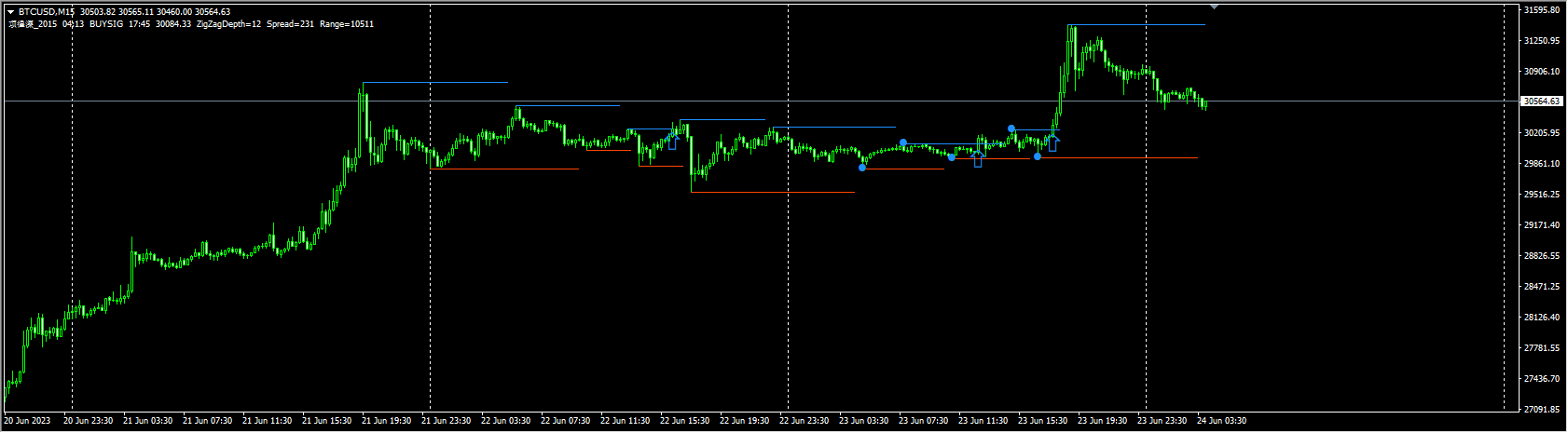Click the 20 Jun 23:30 time label

88,421
